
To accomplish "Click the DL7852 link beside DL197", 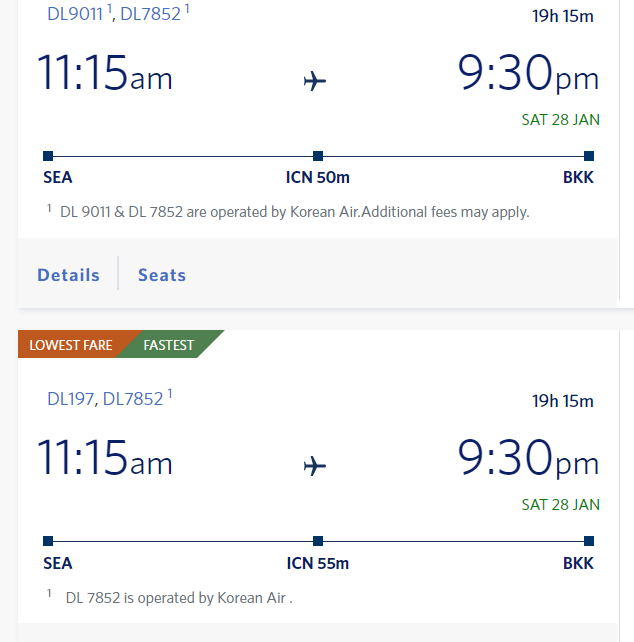I will pos(133,399).
